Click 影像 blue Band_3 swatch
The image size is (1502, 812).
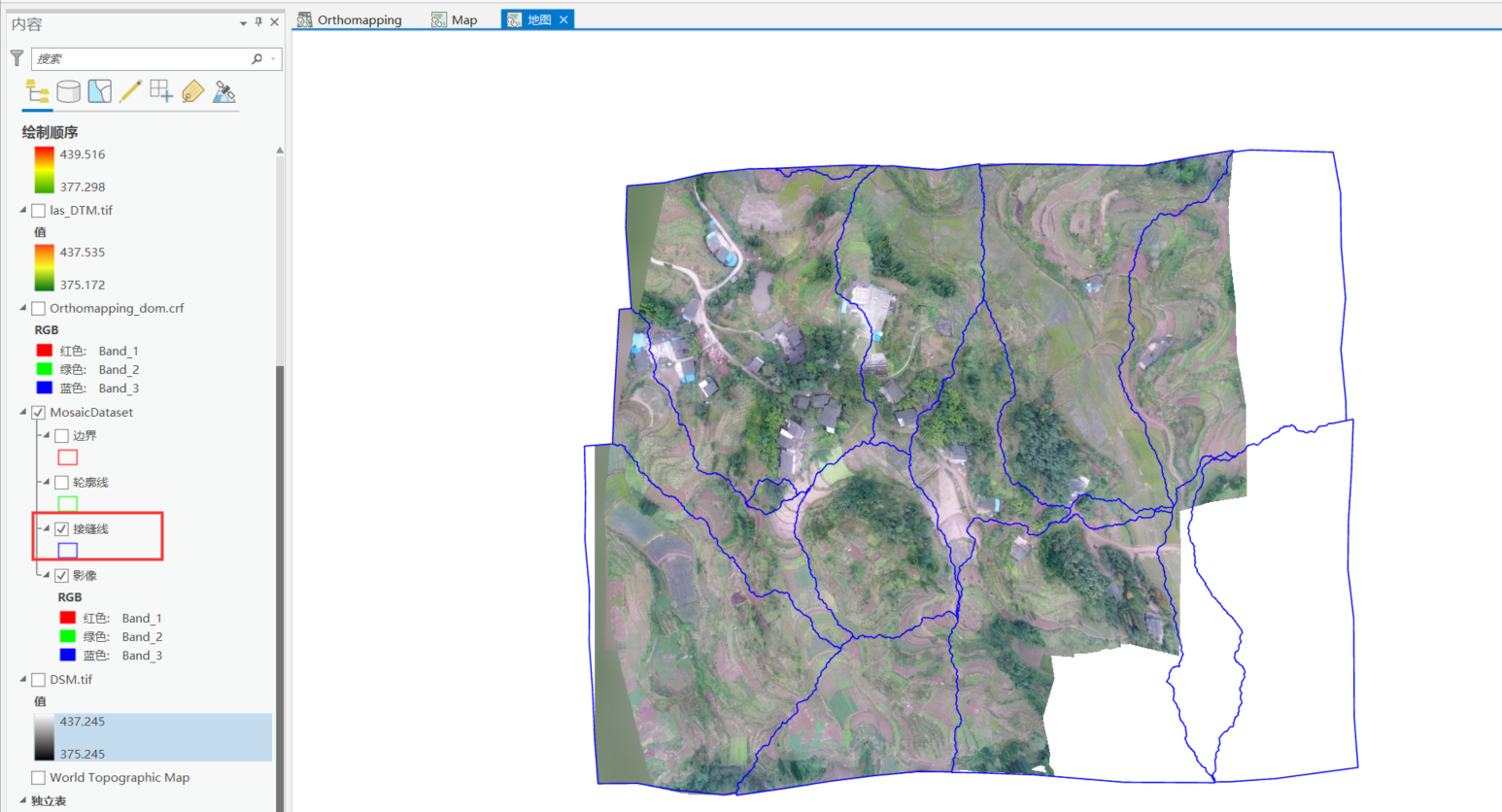(x=68, y=655)
